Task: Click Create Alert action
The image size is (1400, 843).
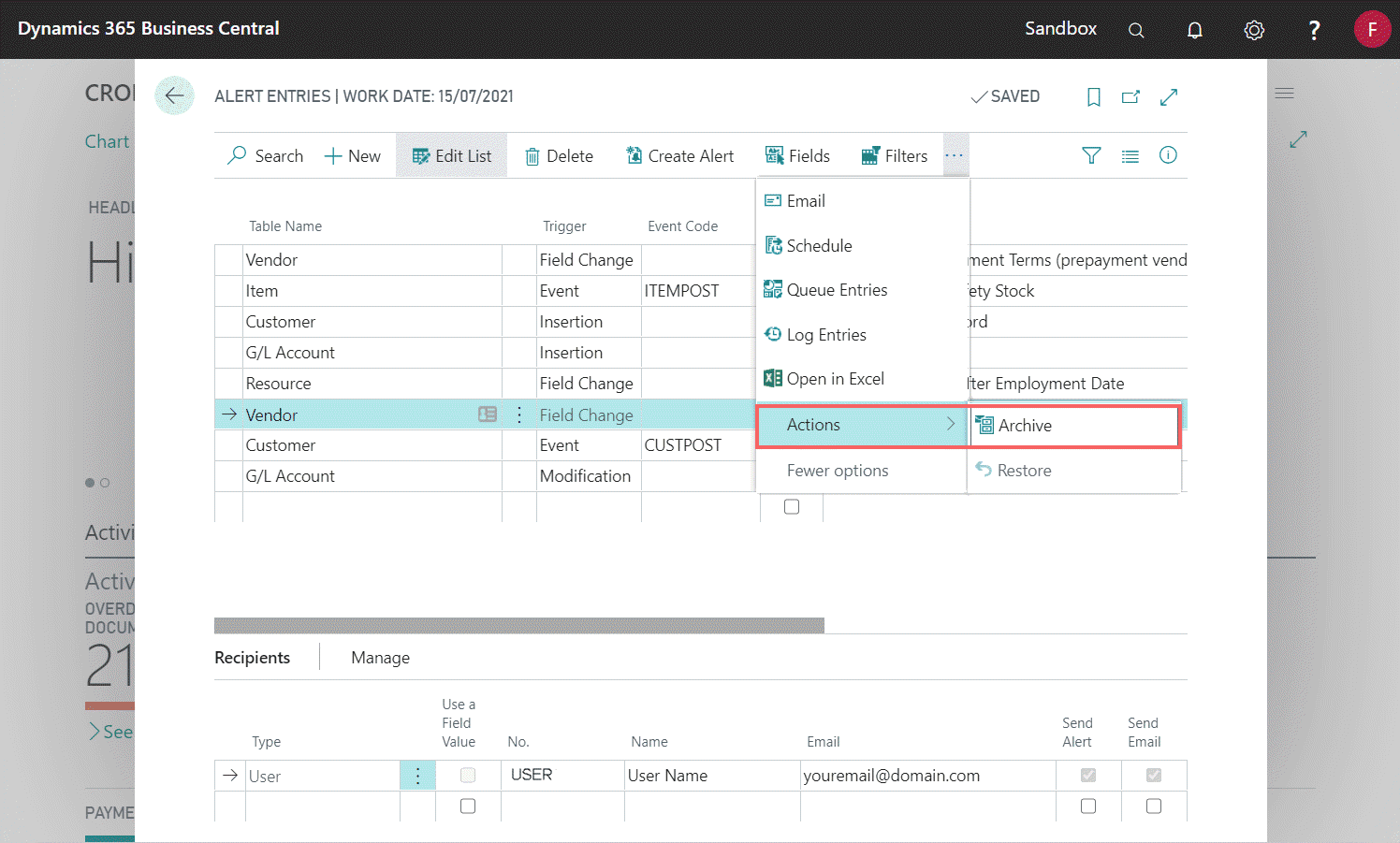Action: coord(680,156)
